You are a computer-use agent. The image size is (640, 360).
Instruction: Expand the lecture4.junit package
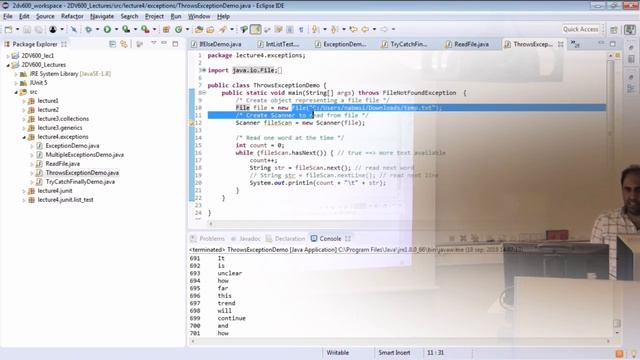click(x=24, y=191)
